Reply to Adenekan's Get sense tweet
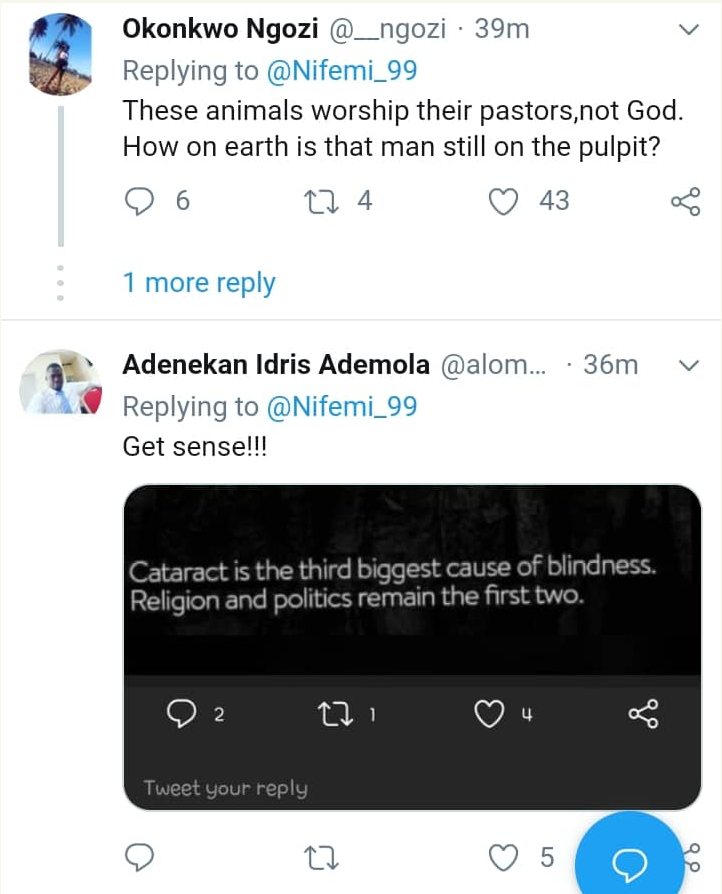This screenshot has width=722, height=894. tap(140, 857)
